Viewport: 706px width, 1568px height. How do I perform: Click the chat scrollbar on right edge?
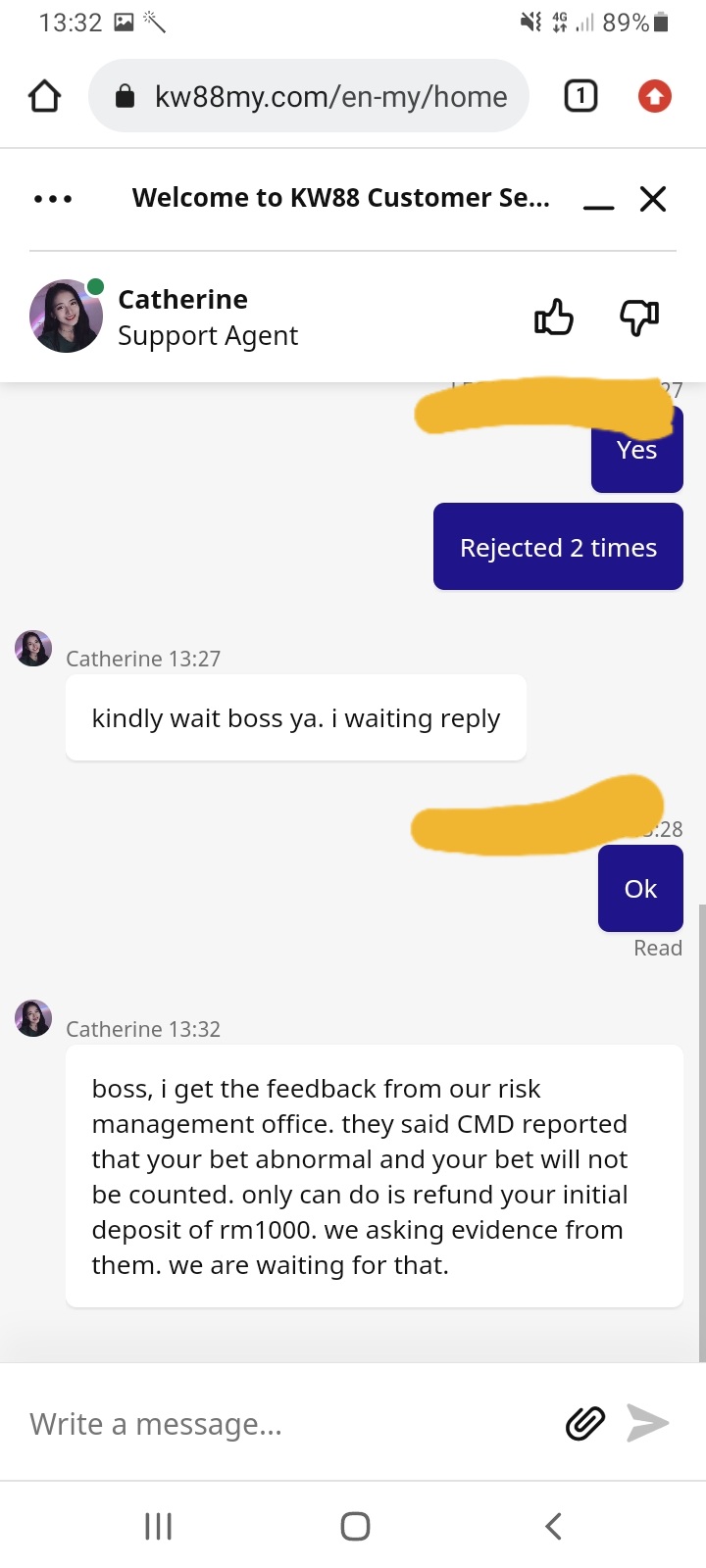pos(702,1132)
